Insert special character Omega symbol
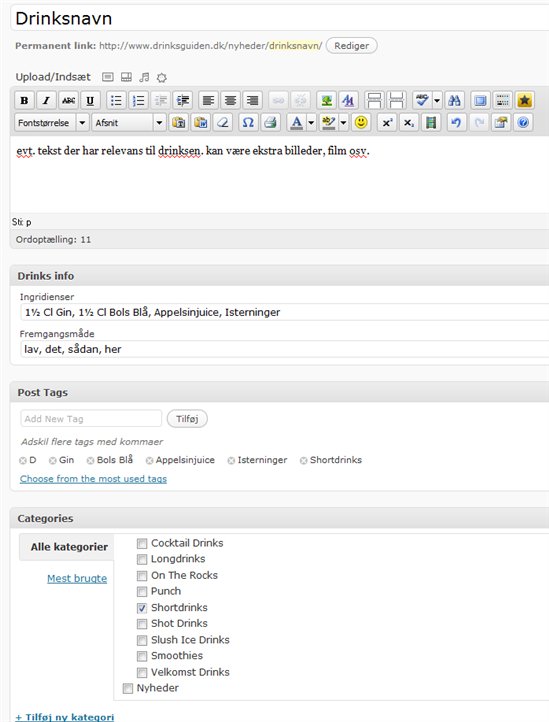Viewport: 549px width, 722px height. (x=248, y=122)
